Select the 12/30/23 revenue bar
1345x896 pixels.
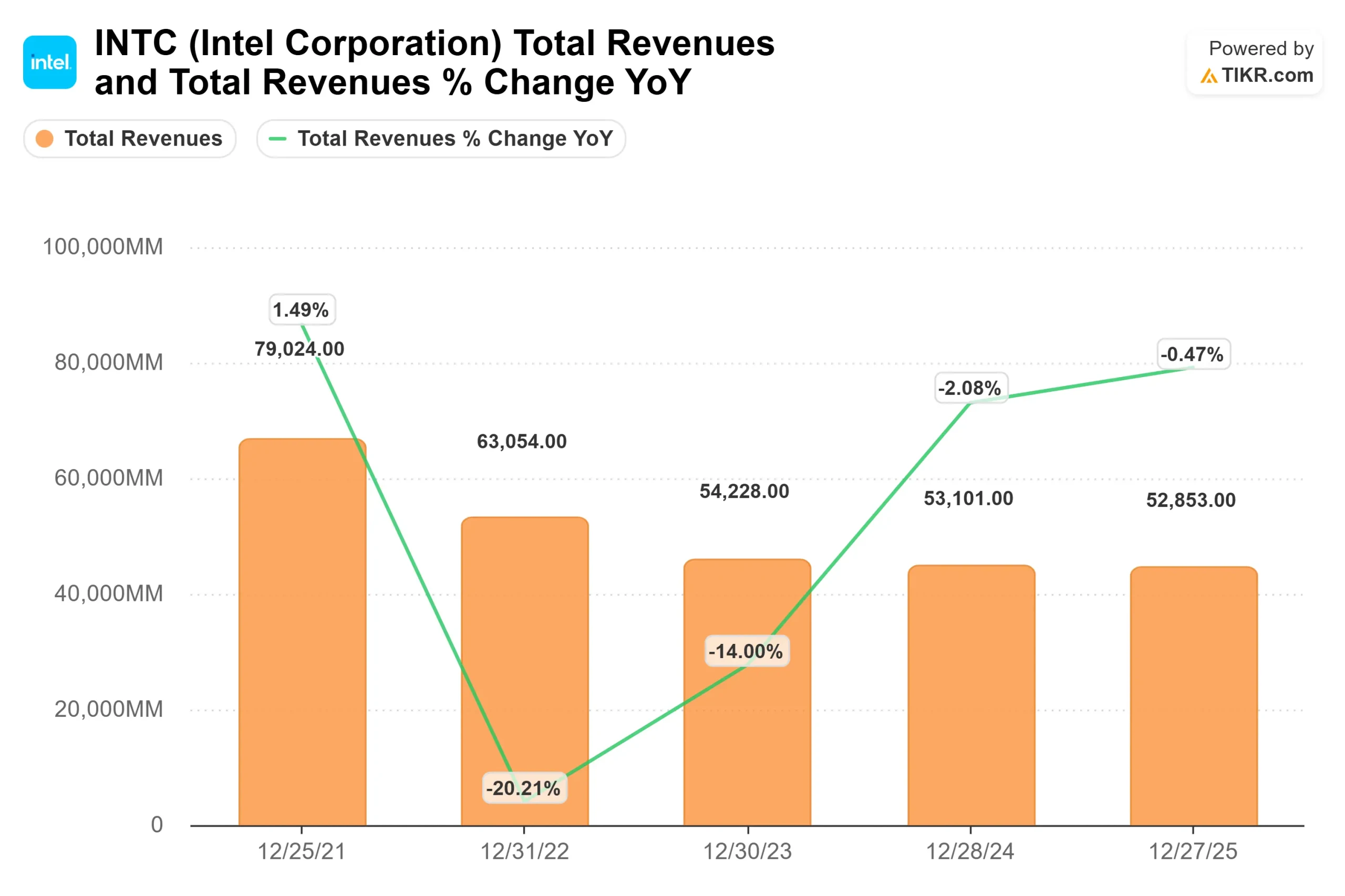tap(747, 693)
